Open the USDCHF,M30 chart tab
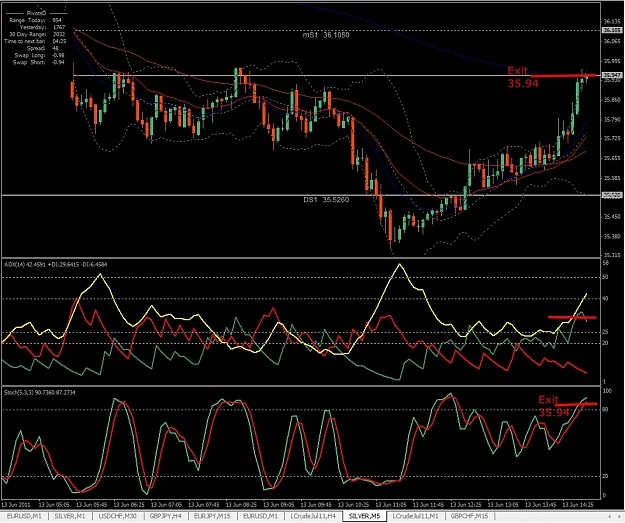 coord(117,516)
